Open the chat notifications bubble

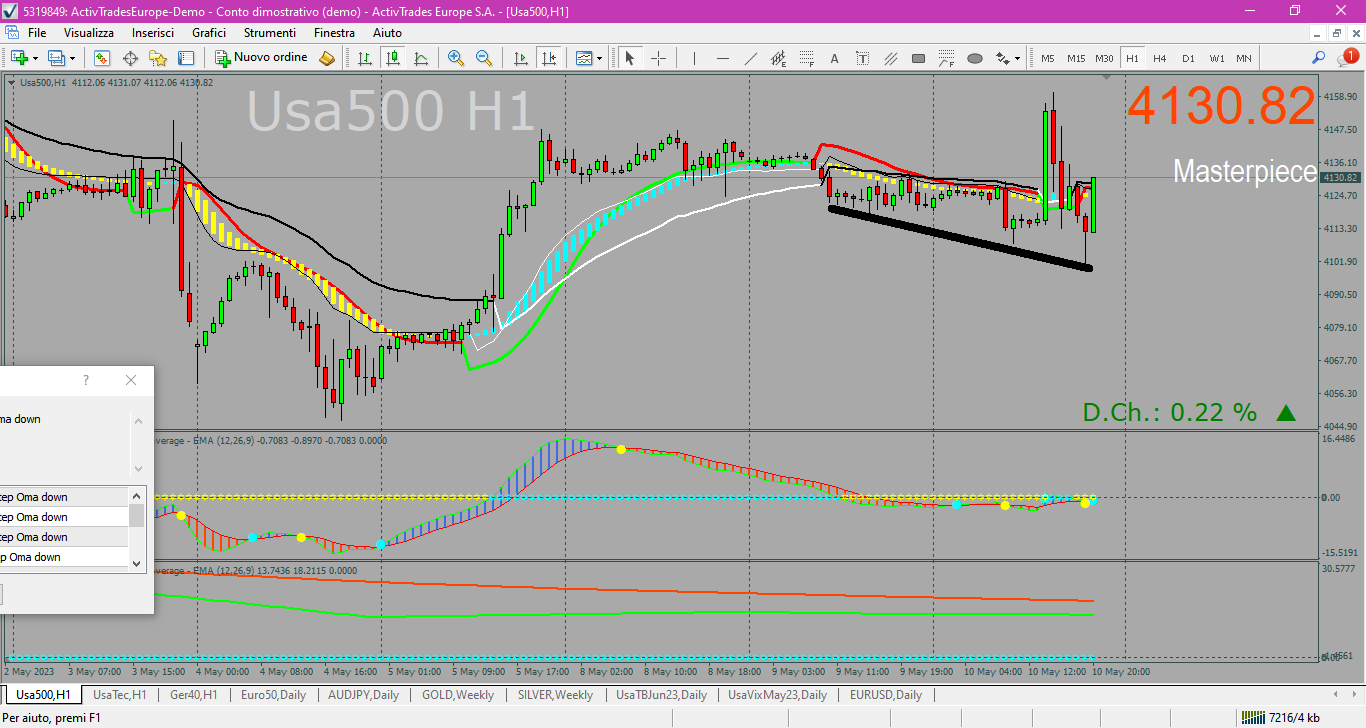pyautogui.click(x=1349, y=57)
